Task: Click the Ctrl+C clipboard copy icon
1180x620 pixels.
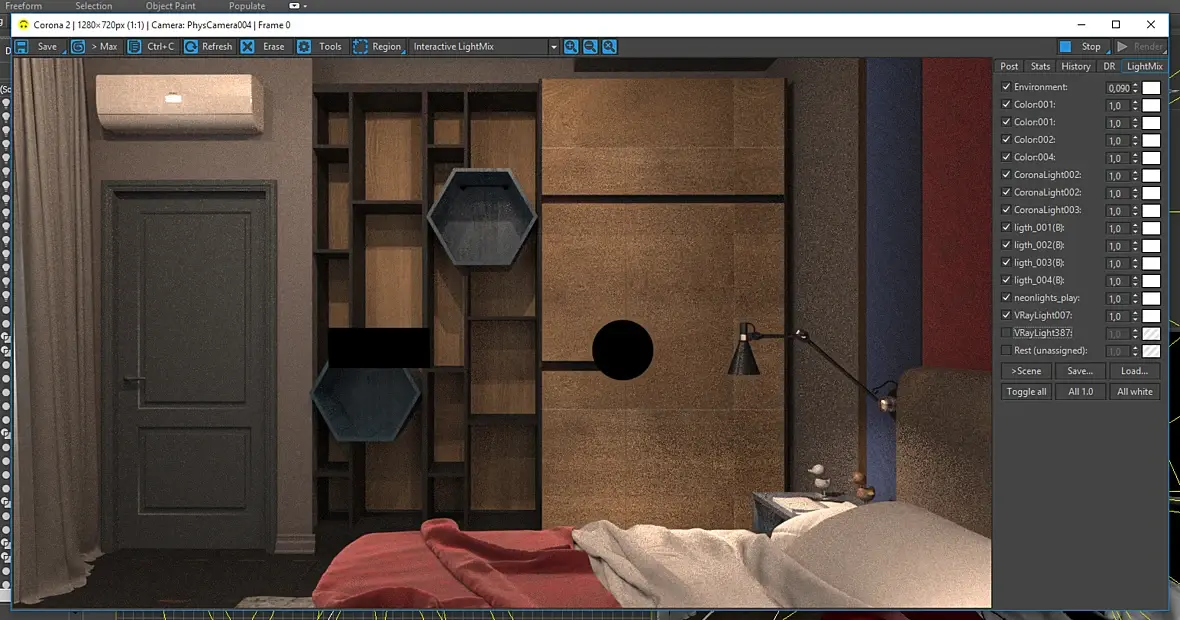Action: coord(134,47)
